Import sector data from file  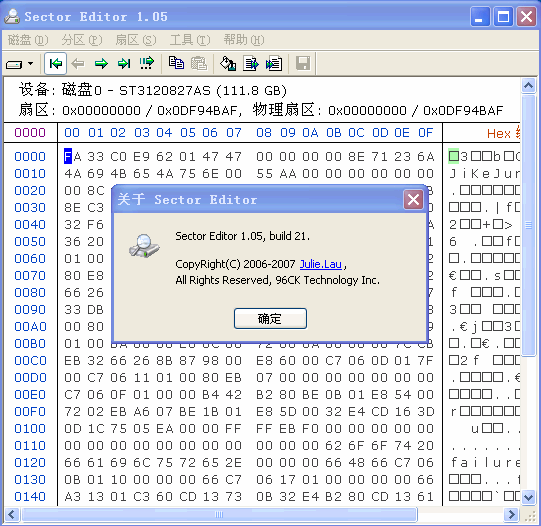[x=274, y=63]
